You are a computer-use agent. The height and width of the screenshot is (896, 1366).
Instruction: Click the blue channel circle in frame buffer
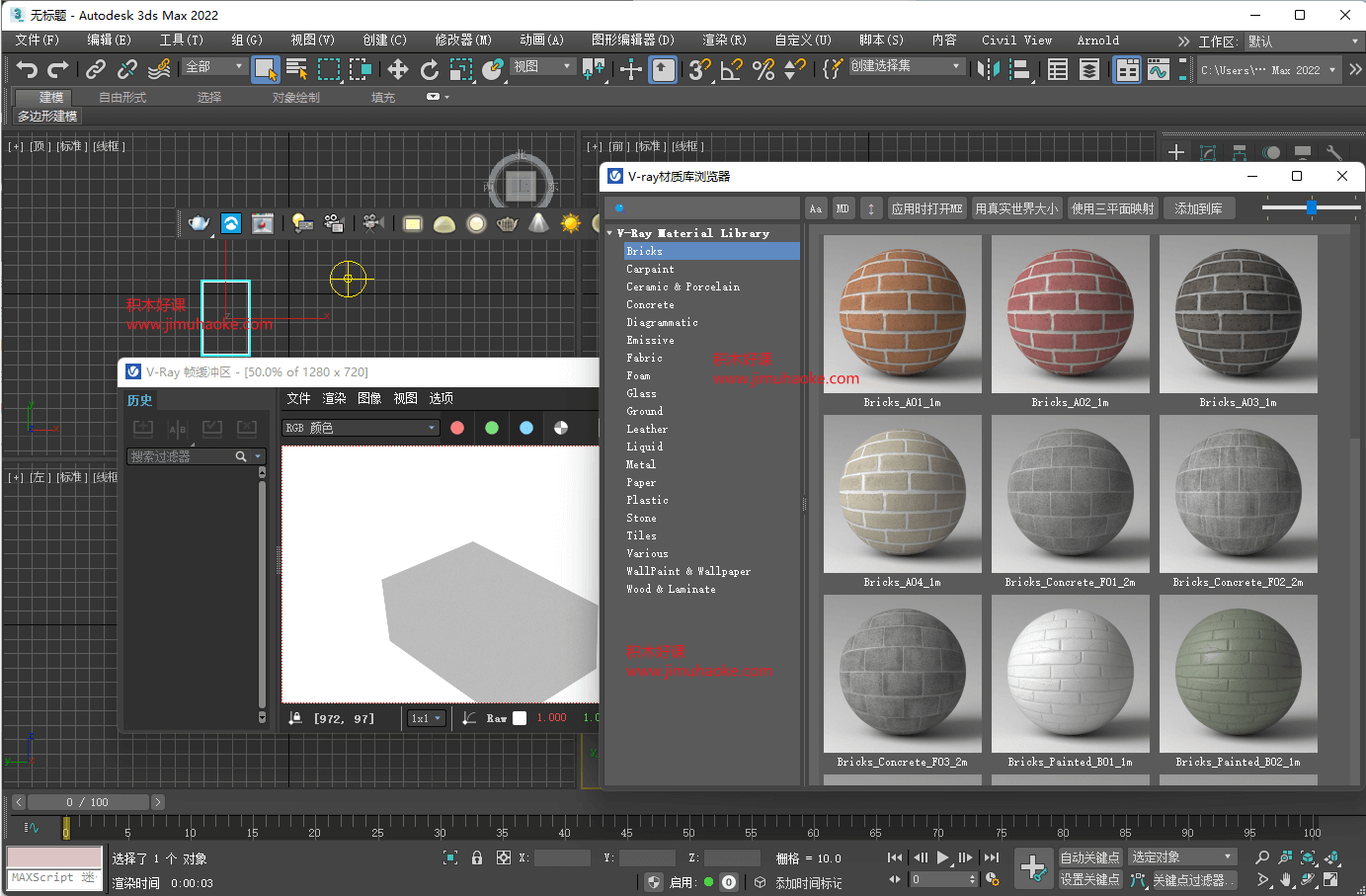tap(526, 428)
